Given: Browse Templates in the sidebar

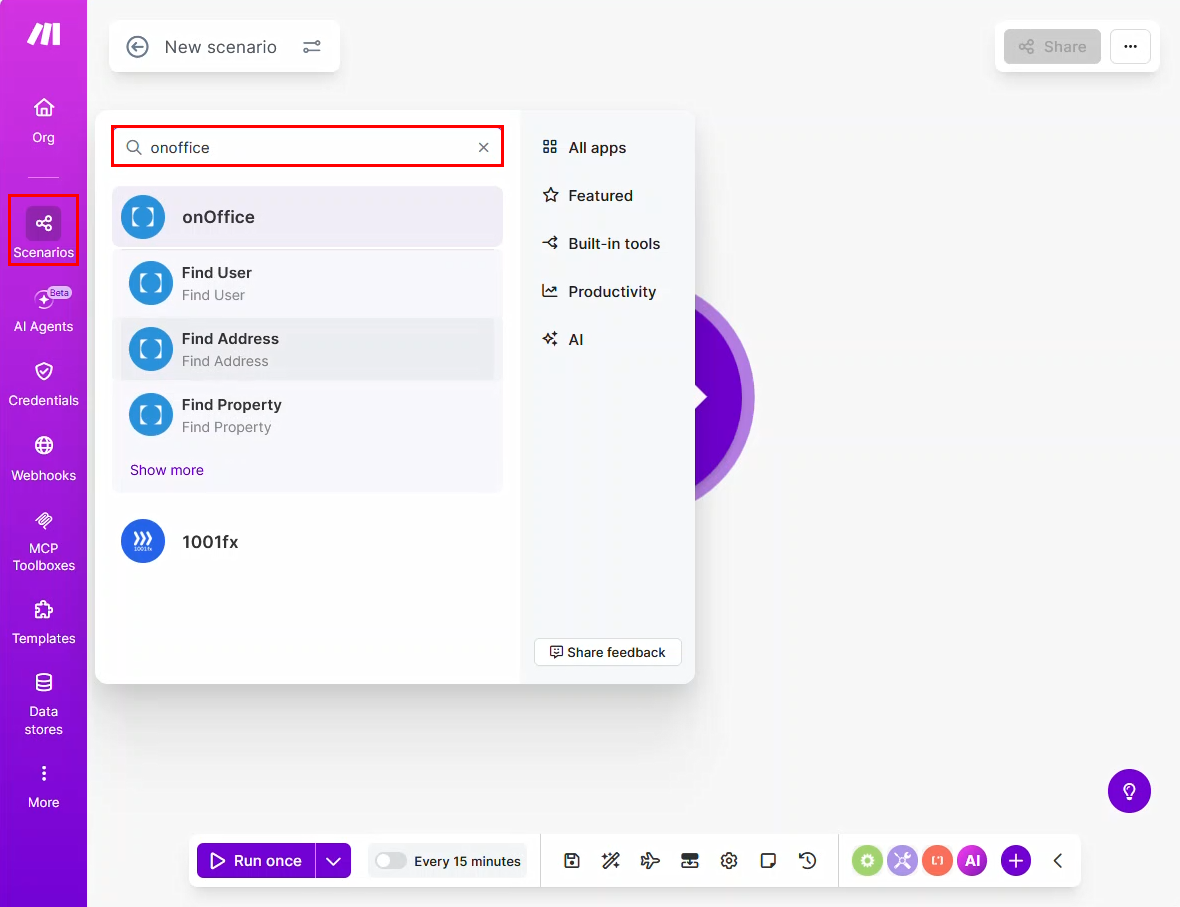Looking at the screenshot, I should click(44, 622).
